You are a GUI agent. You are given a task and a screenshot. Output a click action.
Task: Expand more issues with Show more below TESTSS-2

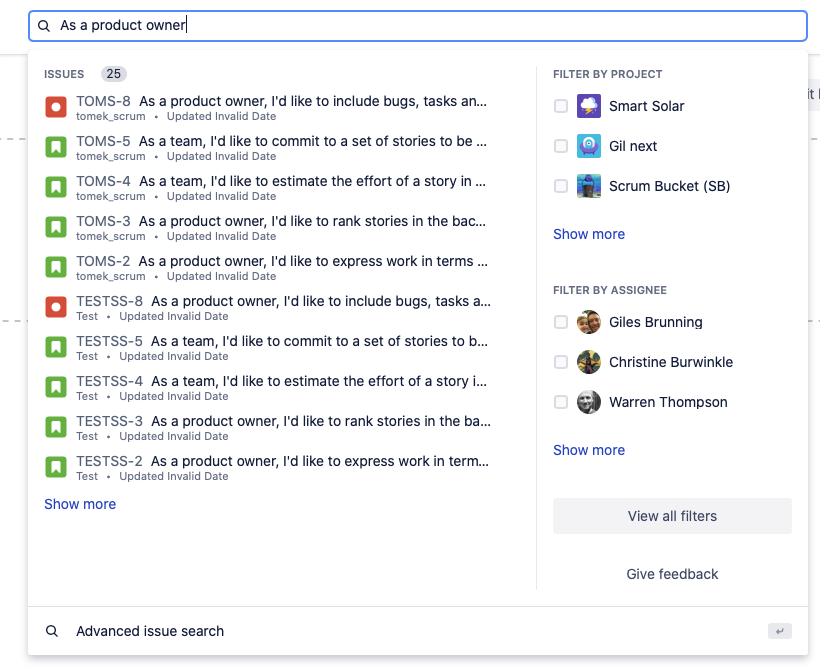pos(80,504)
